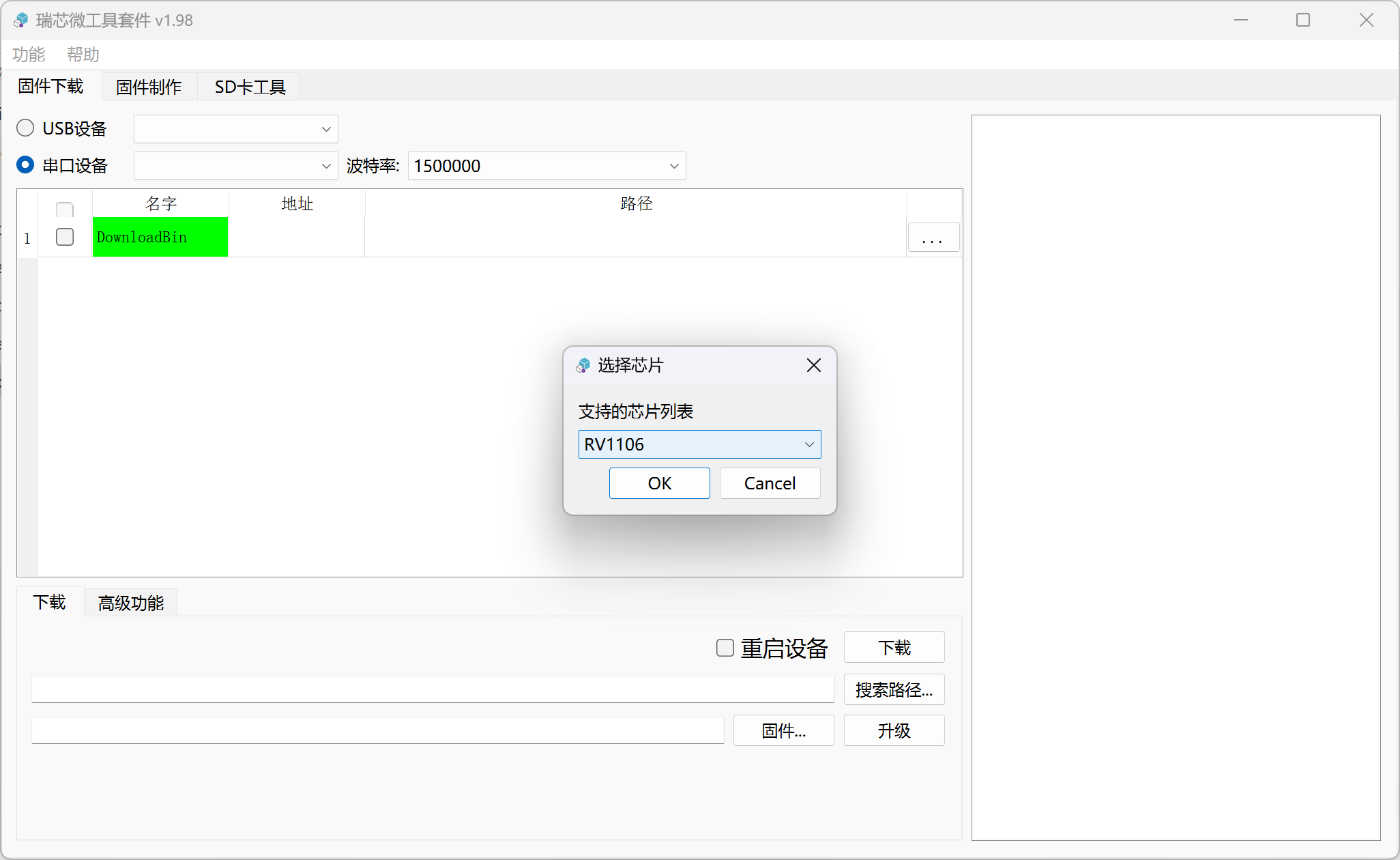The width and height of the screenshot is (1400, 860).
Task: Select the USB设备 radio button
Action: pyautogui.click(x=25, y=128)
